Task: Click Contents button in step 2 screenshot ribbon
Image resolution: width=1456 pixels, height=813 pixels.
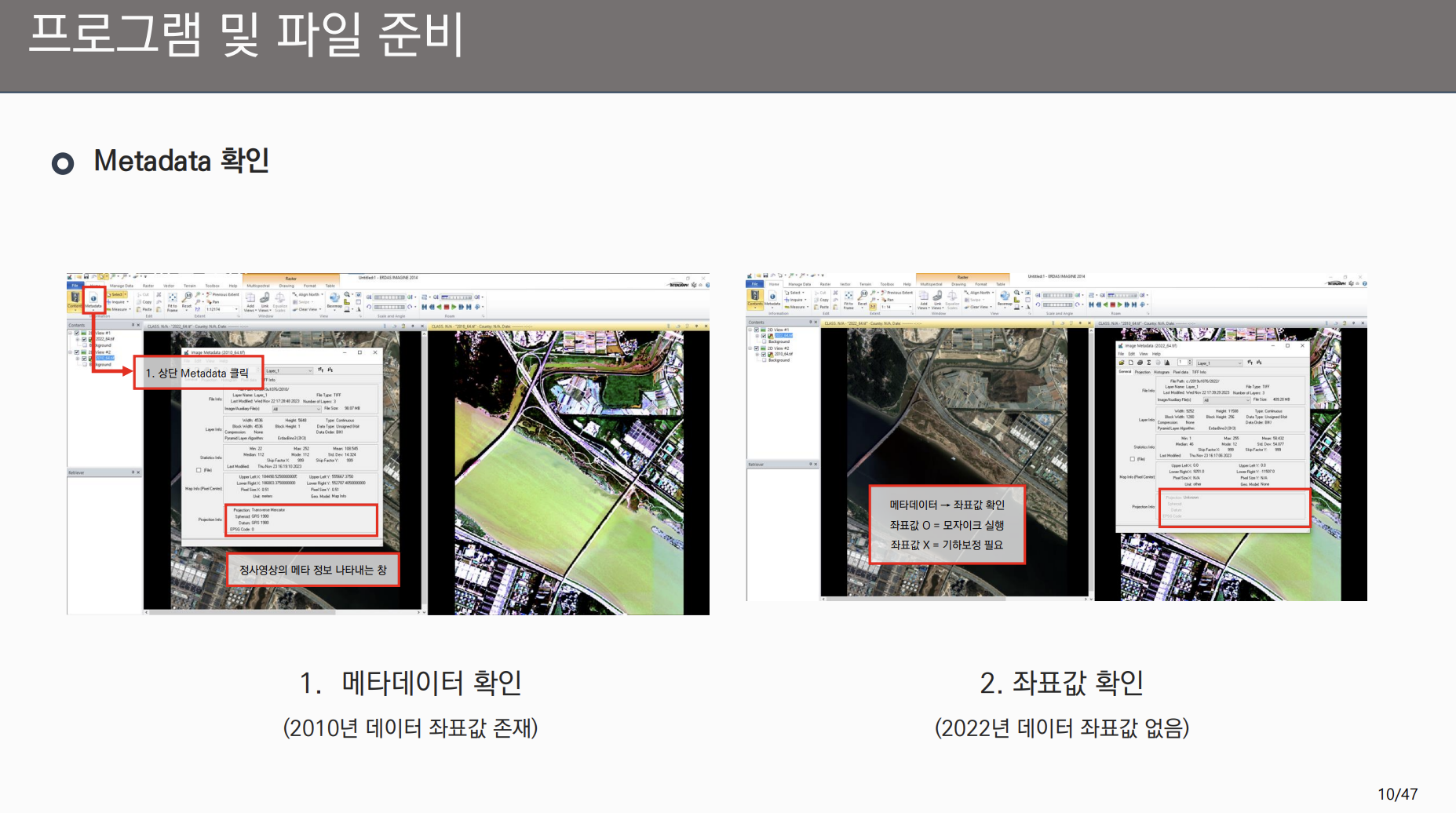Action: (755, 299)
